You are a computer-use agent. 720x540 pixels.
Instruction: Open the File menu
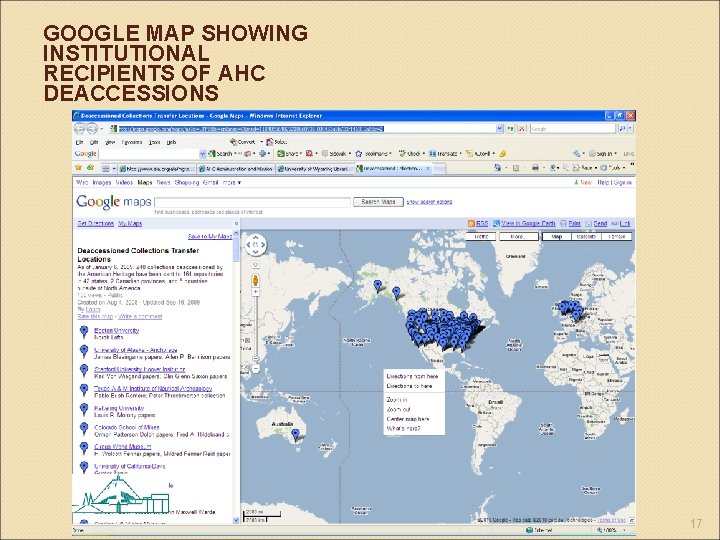click(79, 142)
